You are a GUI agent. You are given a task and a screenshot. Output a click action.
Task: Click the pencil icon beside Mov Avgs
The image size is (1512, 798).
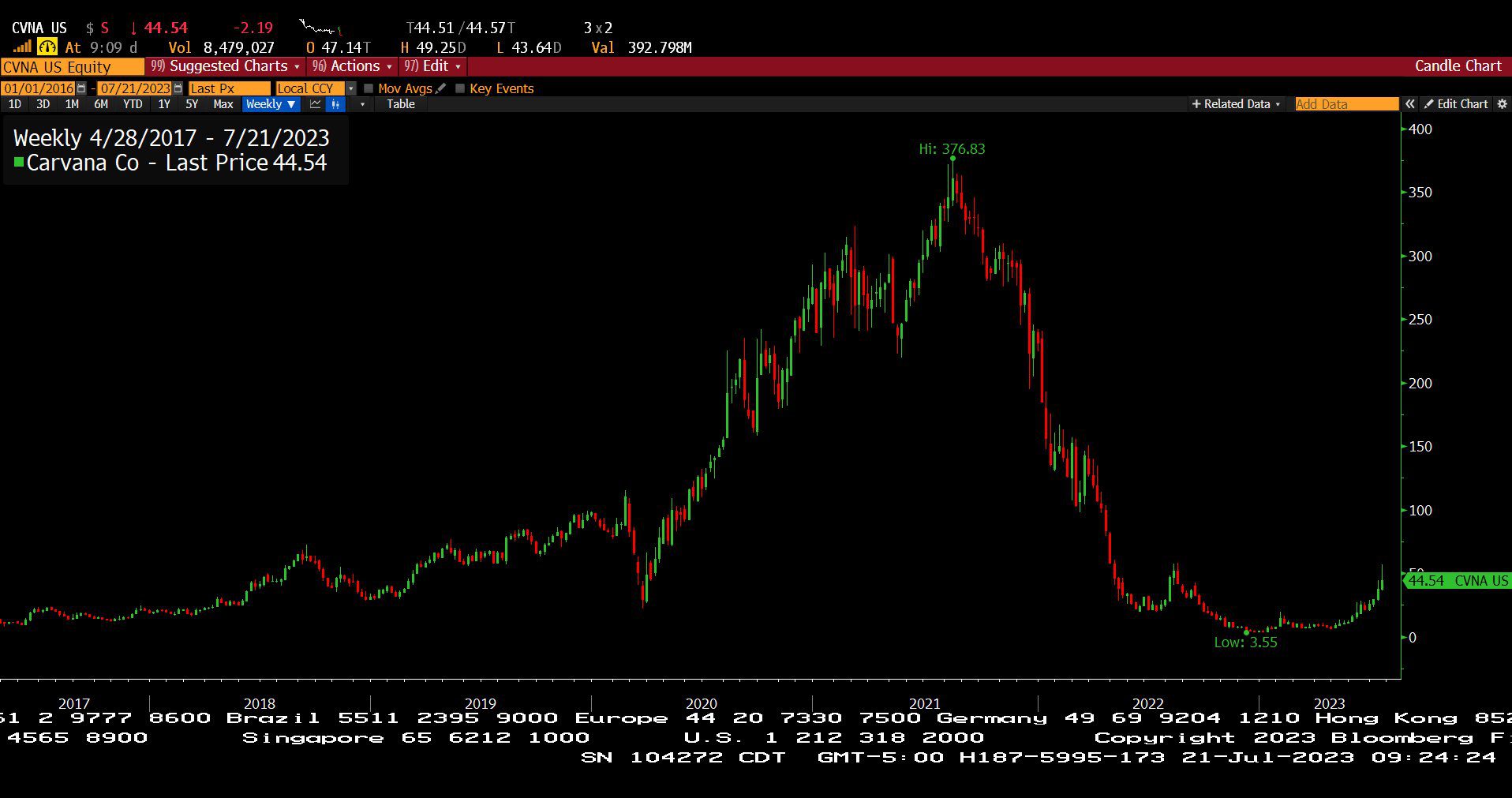click(440, 88)
